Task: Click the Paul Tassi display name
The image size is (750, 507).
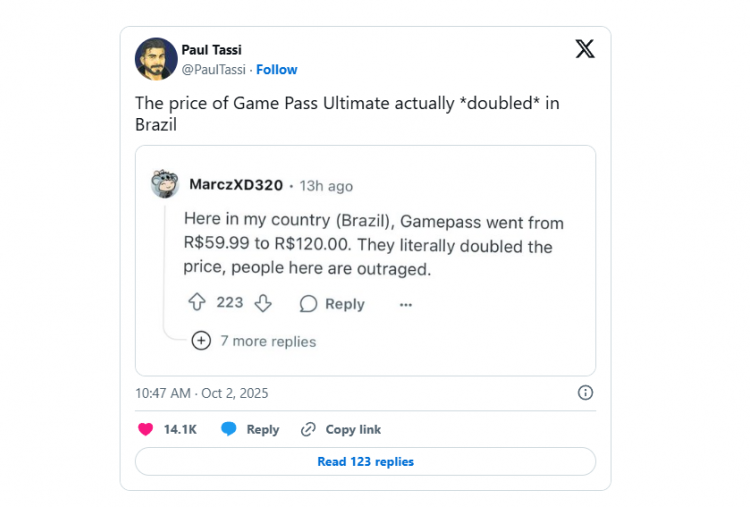Action: click(x=211, y=50)
